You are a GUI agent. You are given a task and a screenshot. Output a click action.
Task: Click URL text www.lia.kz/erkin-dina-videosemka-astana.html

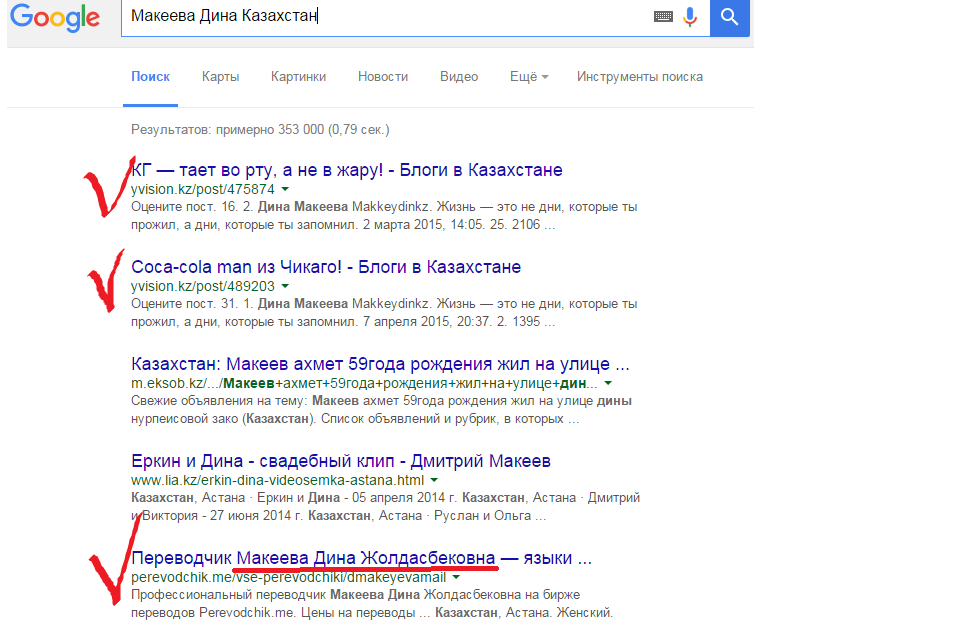tap(277, 480)
